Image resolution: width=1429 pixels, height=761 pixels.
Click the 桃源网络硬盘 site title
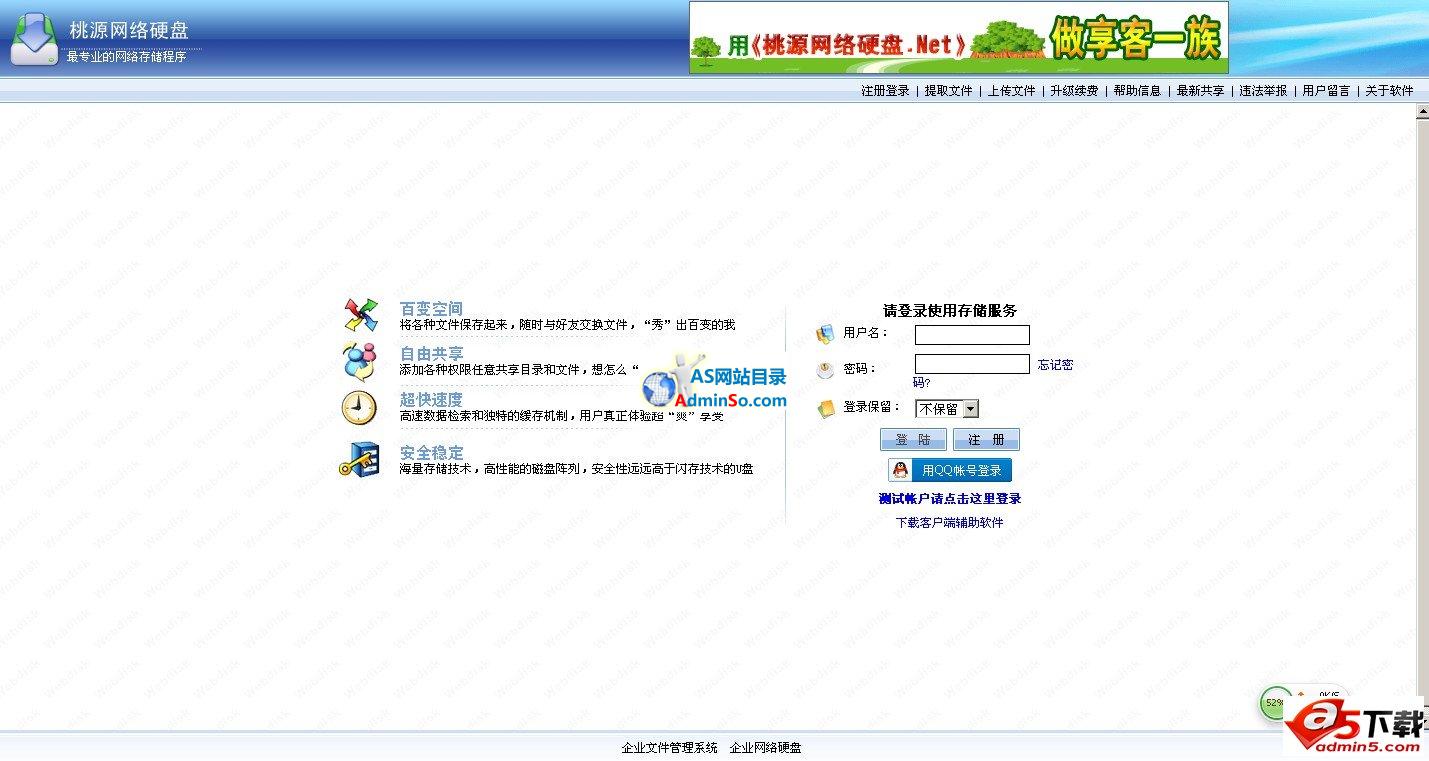click(x=129, y=31)
